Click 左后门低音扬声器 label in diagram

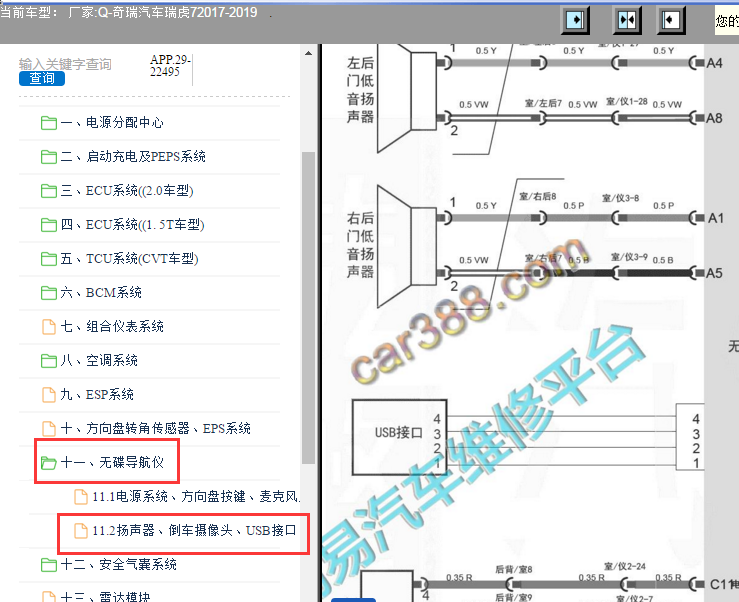point(361,90)
